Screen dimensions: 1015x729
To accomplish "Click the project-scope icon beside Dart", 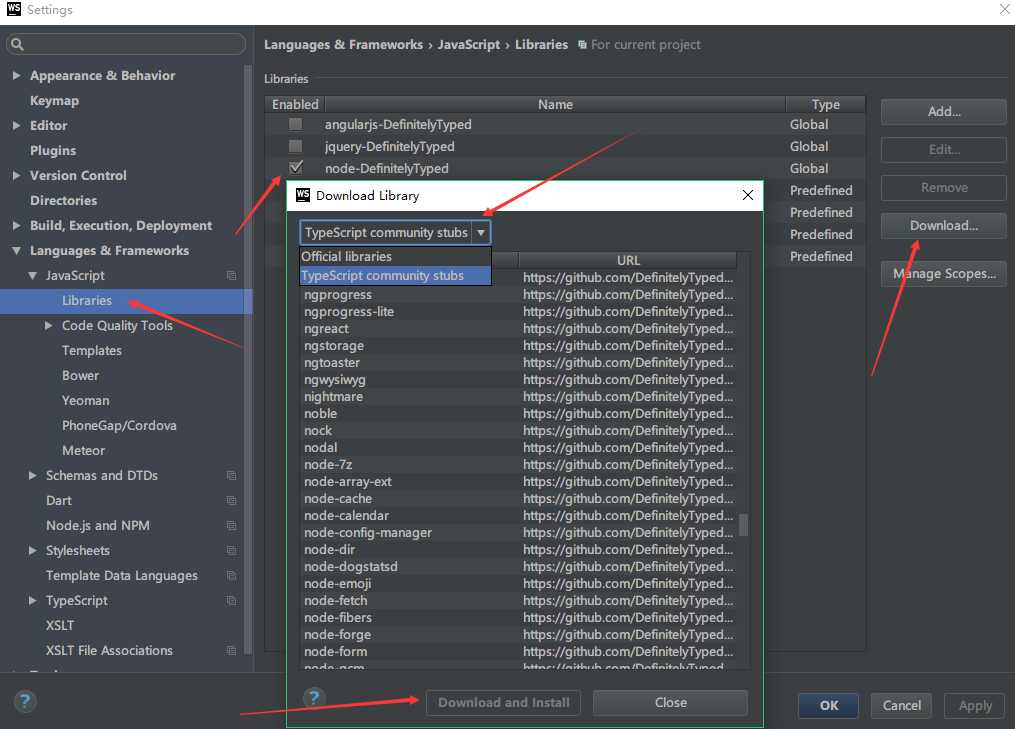I will point(231,500).
